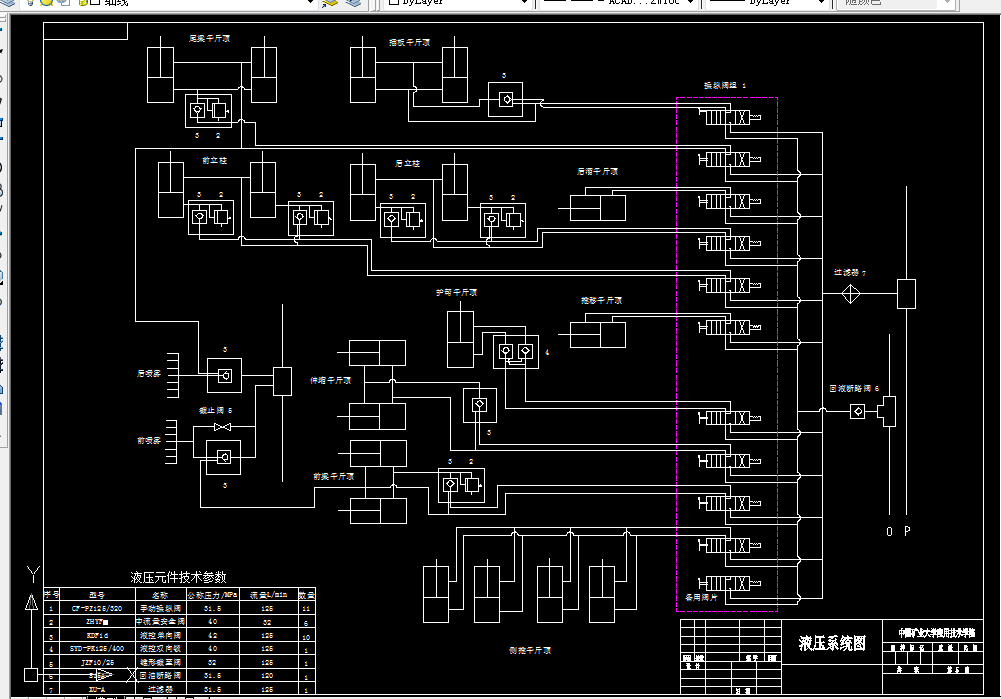
Task: Select the 伸缩千斤顶 label
Action: [x=331, y=380]
